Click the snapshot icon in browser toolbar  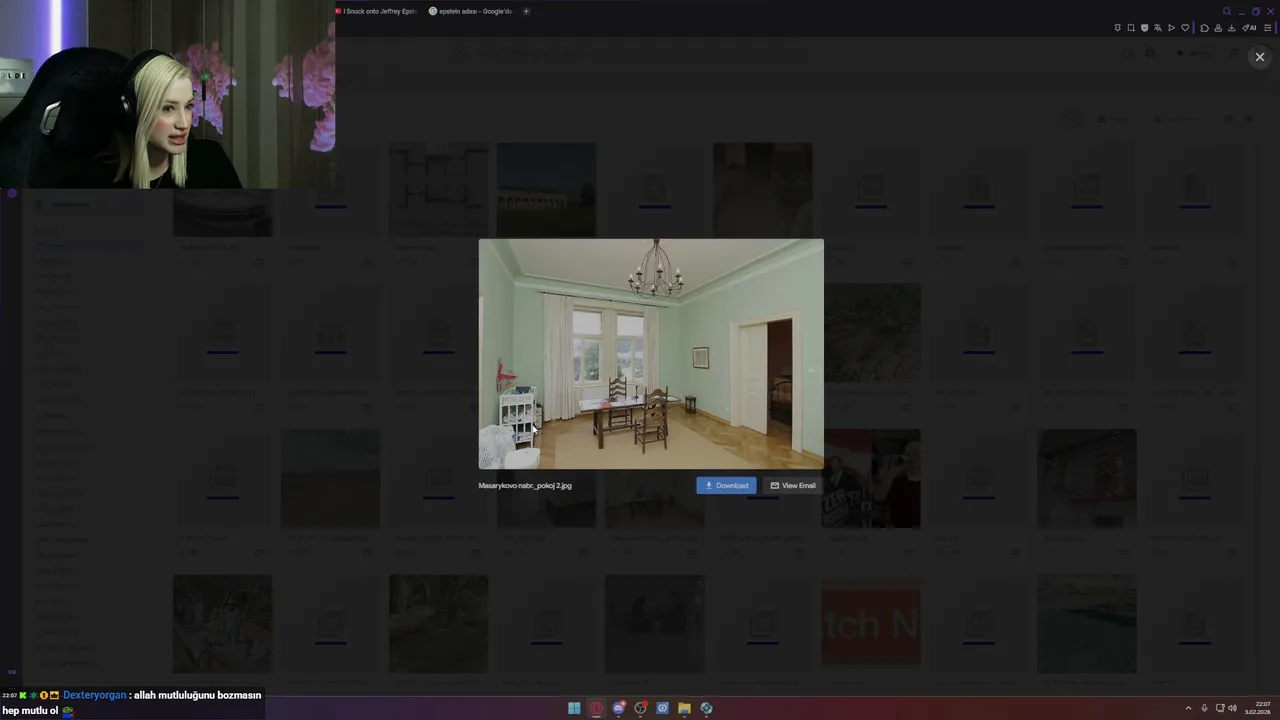coord(1131,28)
